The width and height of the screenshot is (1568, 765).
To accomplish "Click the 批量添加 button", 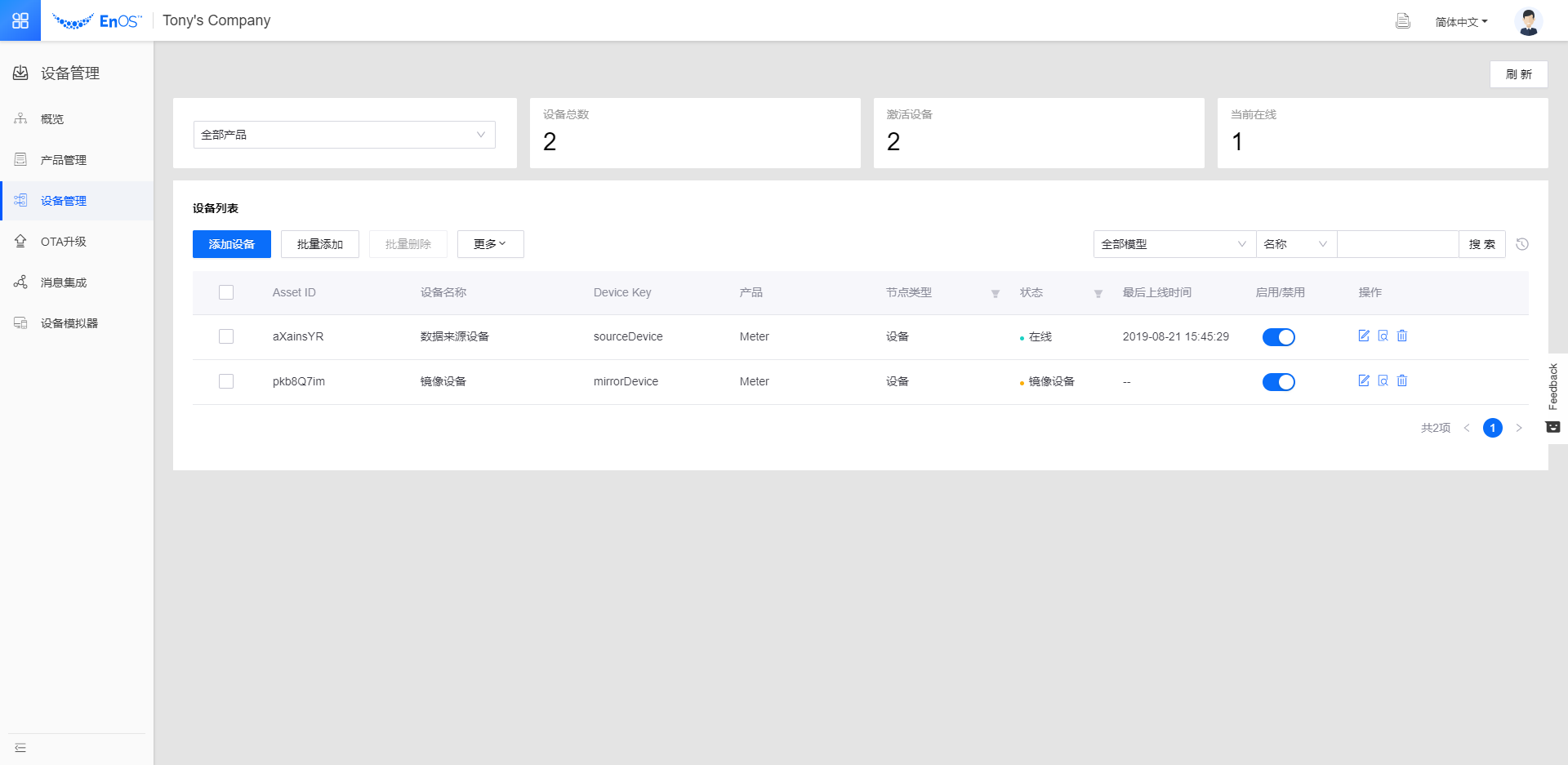I will pyautogui.click(x=320, y=244).
